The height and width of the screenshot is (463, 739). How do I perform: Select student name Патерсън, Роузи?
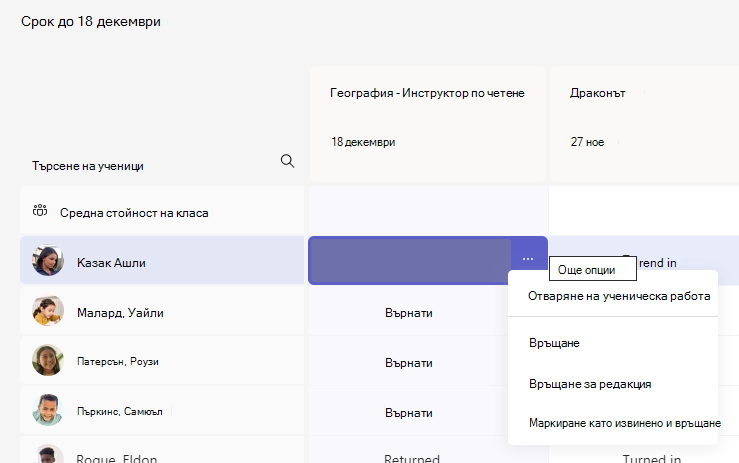pos(118,362)
